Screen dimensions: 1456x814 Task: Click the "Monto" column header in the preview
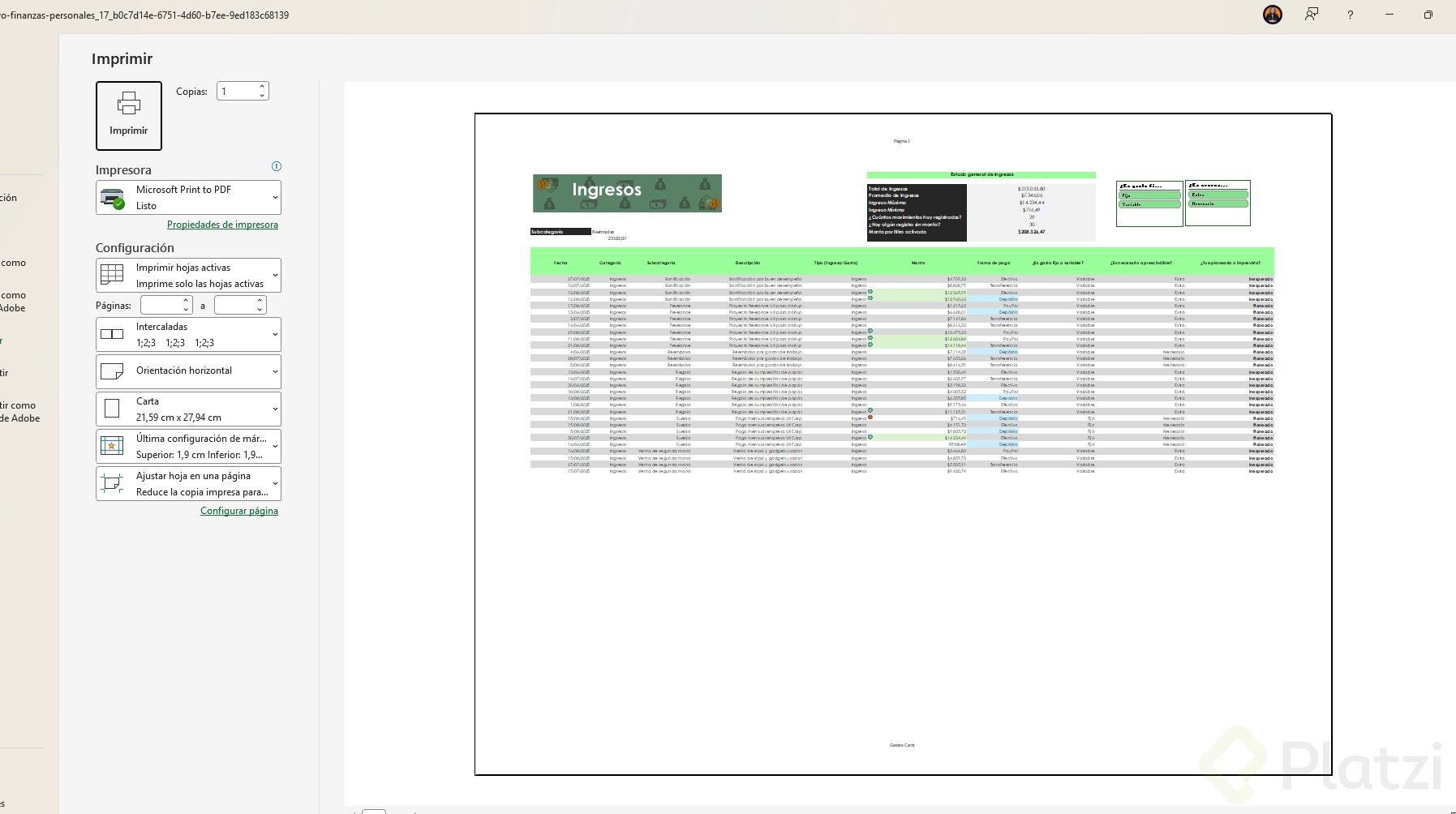pos(918,263)
